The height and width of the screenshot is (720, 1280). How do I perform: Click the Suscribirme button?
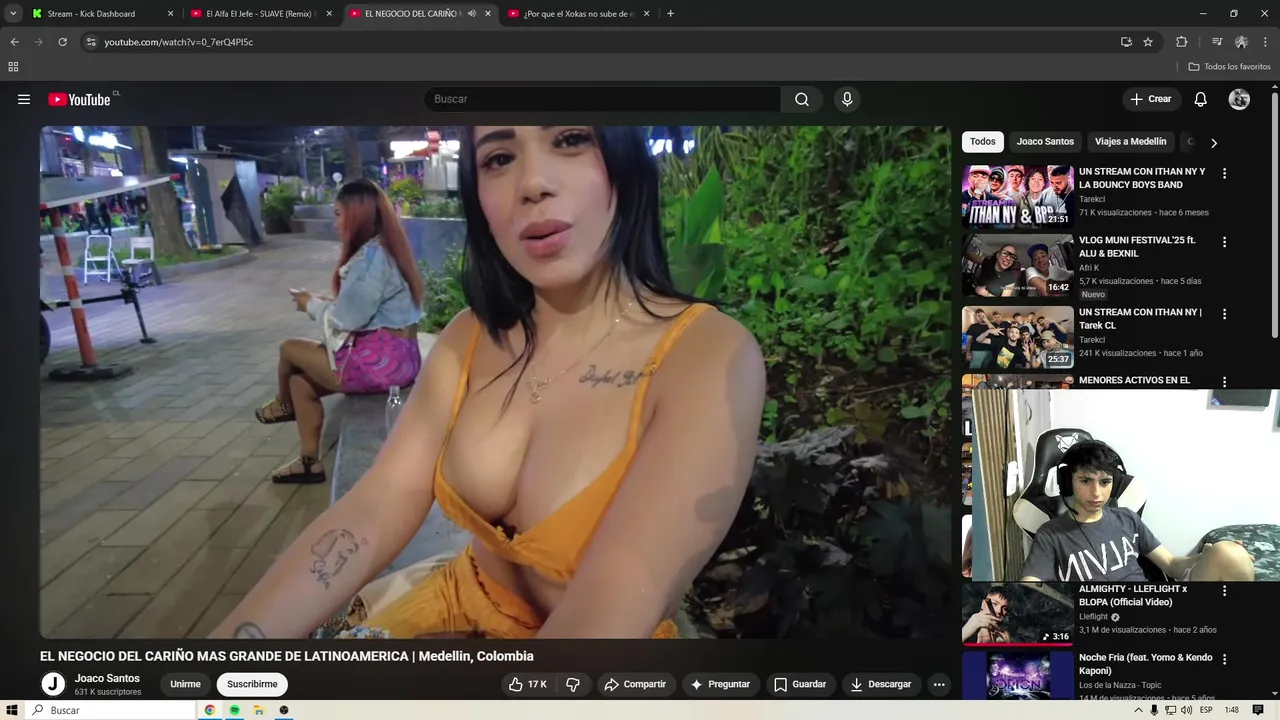pos(252,684)
